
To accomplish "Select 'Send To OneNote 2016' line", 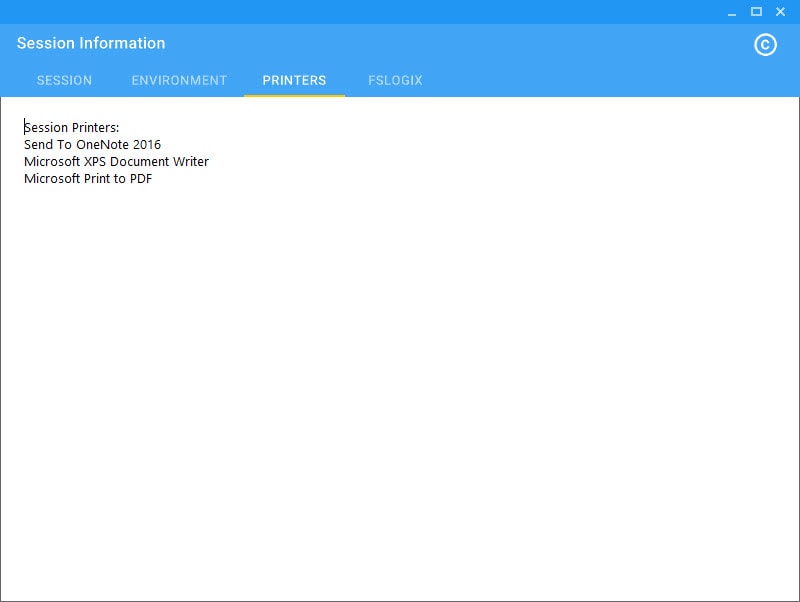I will (x=92, y=145).
